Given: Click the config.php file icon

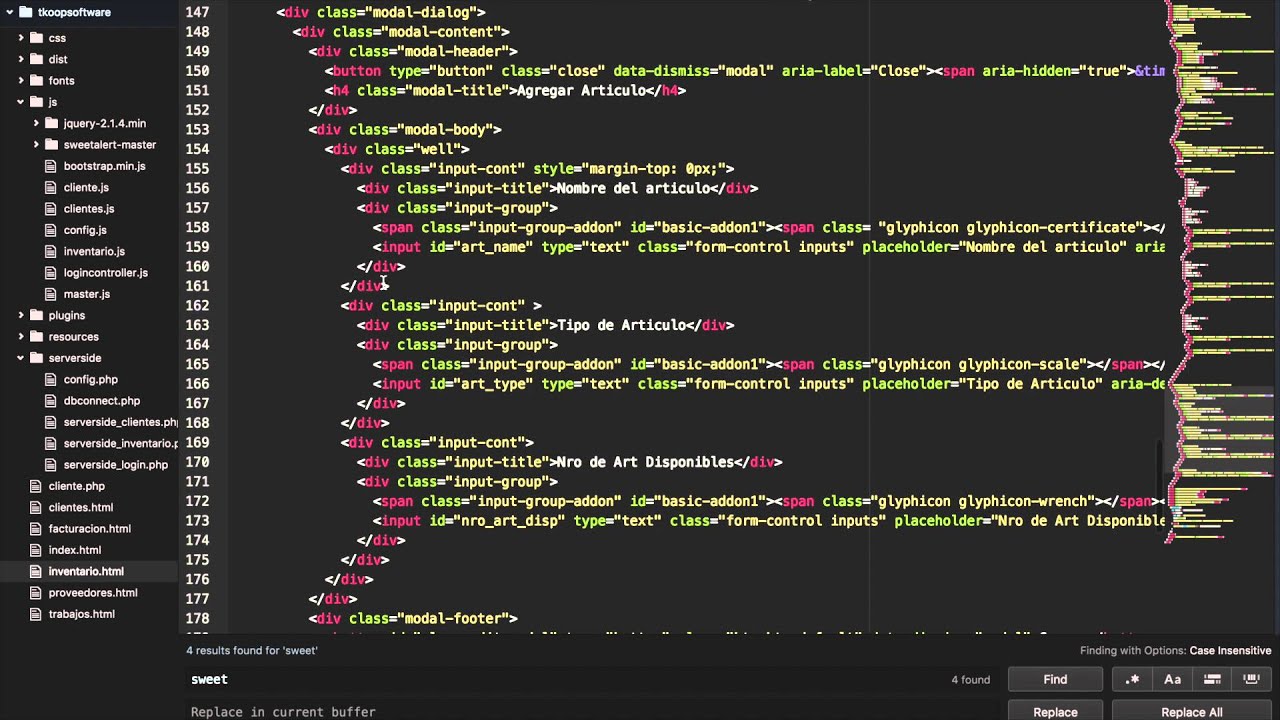Looking at the screenshot, I should click(52, 379).
